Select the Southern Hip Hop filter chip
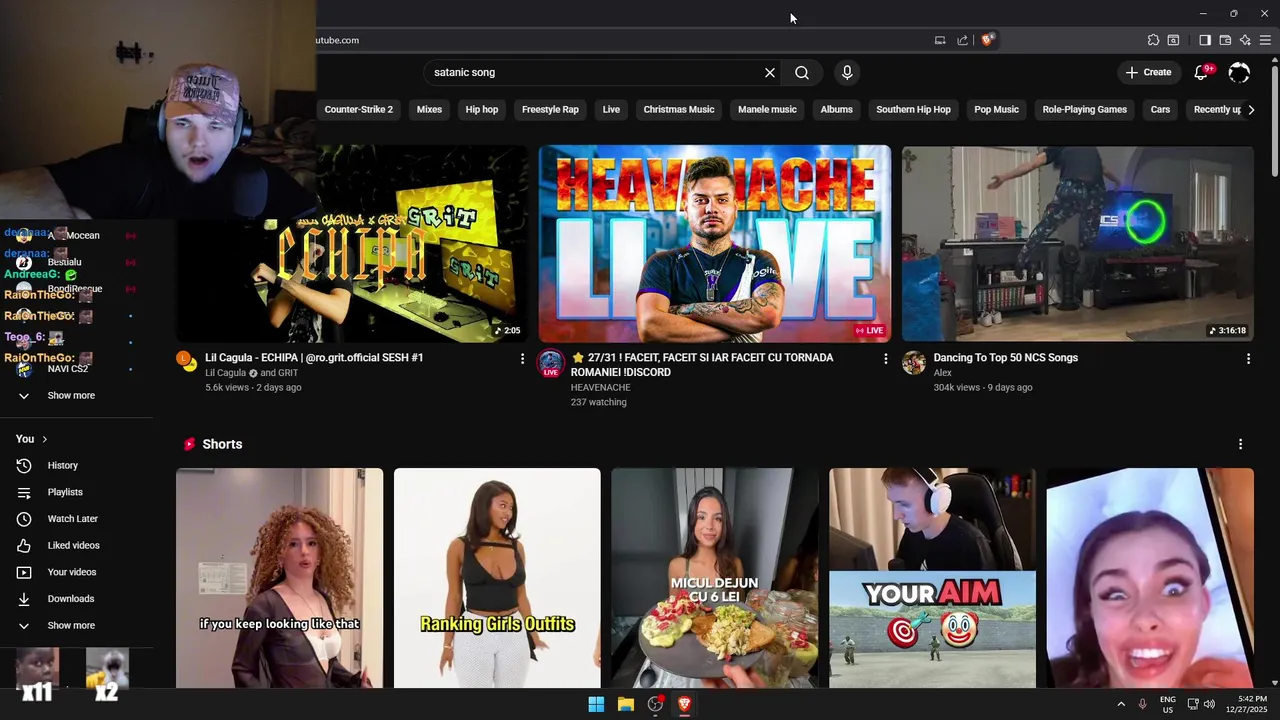The image size is (1280, 720). pyautogui.click(x=913, y=110)
